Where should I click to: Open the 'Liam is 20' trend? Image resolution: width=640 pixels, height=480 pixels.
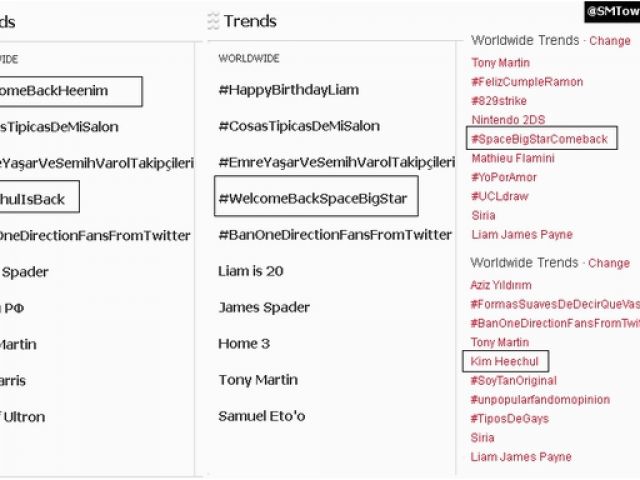(x=250, y=271)
